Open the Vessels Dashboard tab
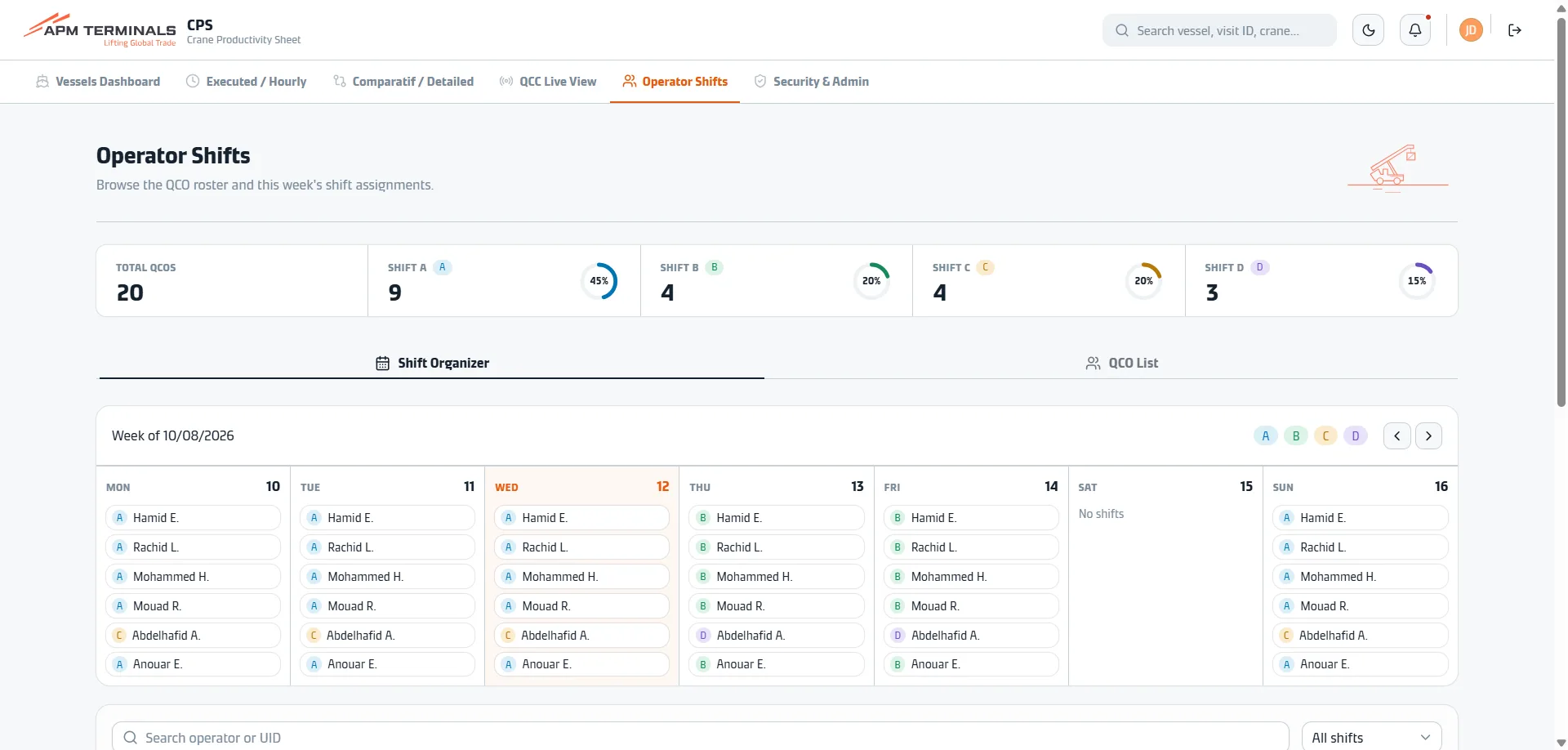Screen dimensions: 1568x750 (98, 82)
